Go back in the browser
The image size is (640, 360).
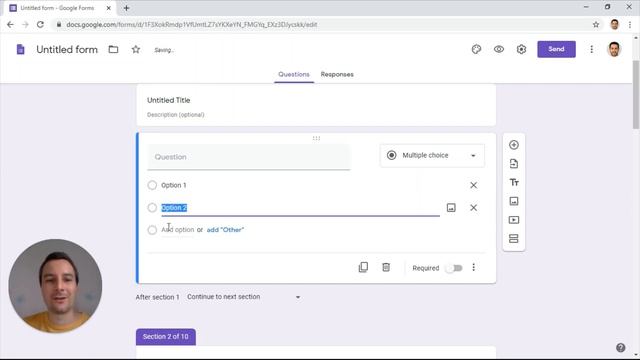11,24
